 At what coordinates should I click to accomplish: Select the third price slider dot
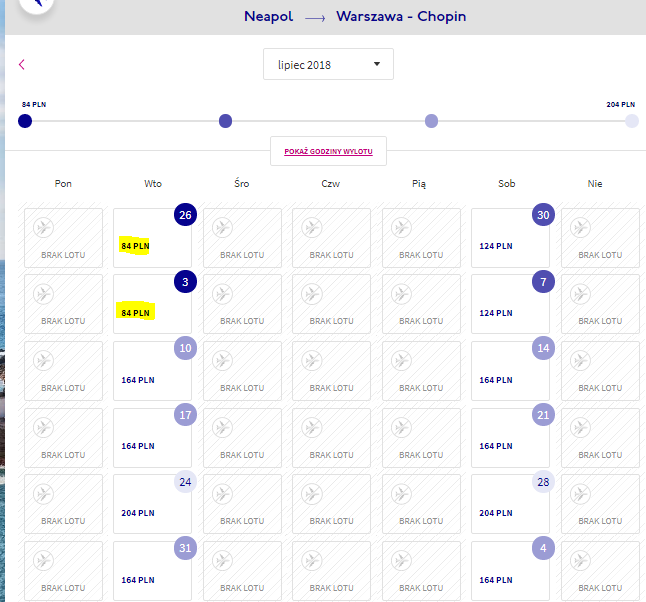(x=431, y=121)
